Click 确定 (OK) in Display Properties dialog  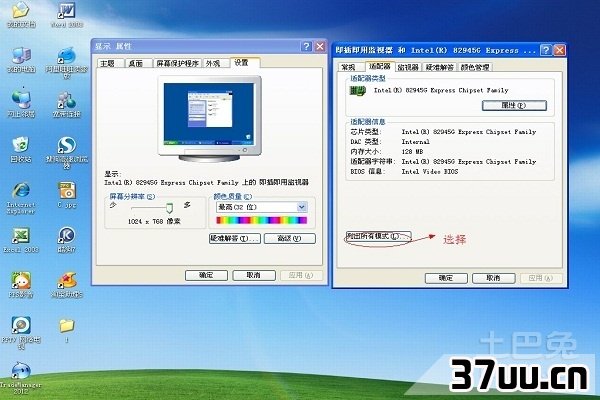click(206, 275)
